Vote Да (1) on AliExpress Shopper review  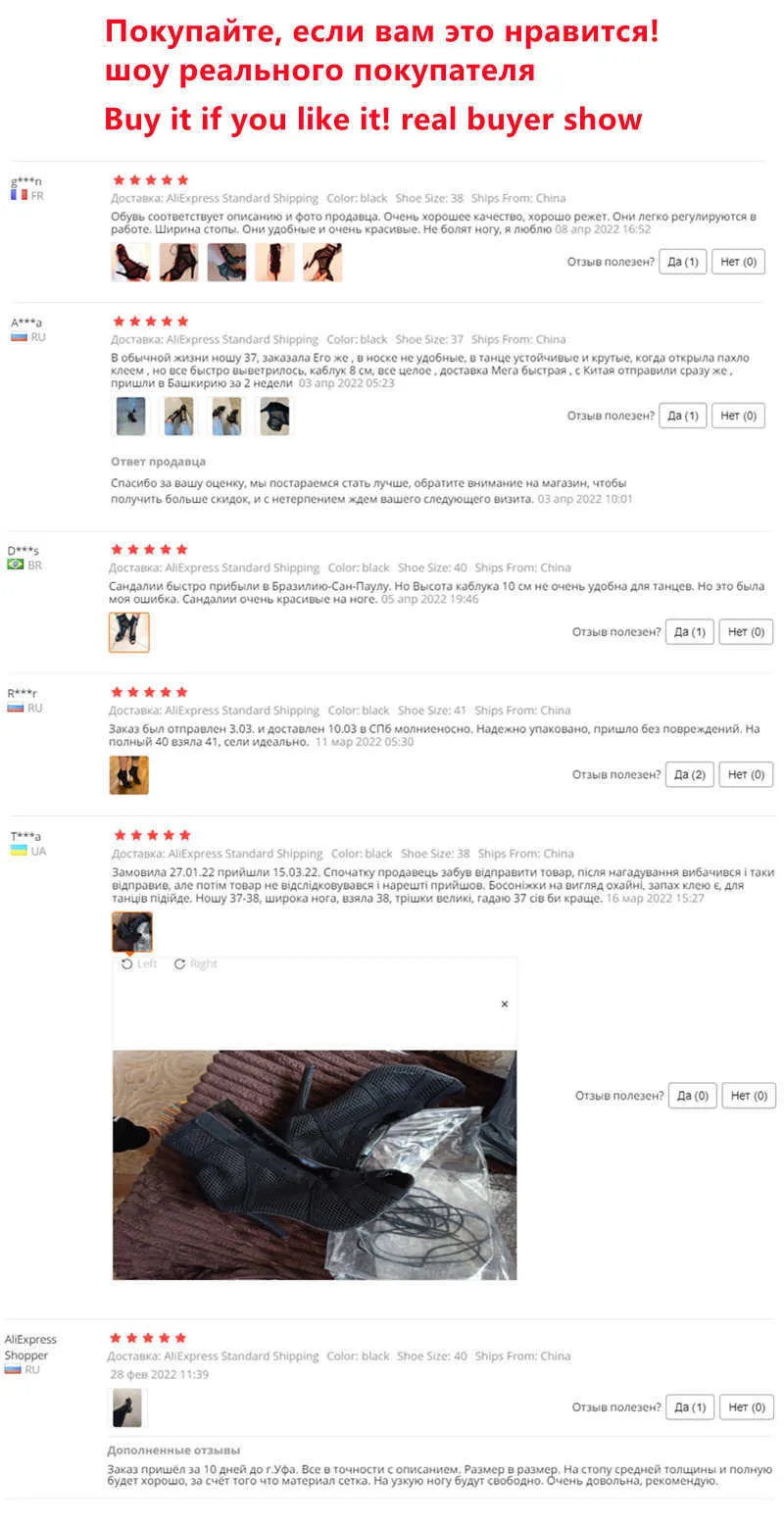pyautogui.click(x=689, y=1406)
